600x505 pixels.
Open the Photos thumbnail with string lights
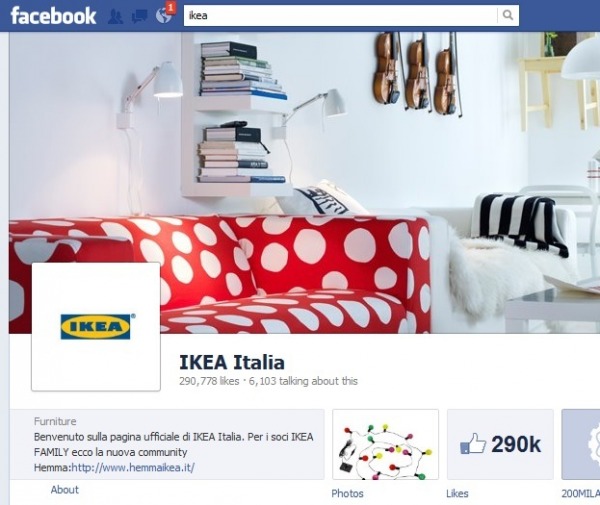point(385,445)
